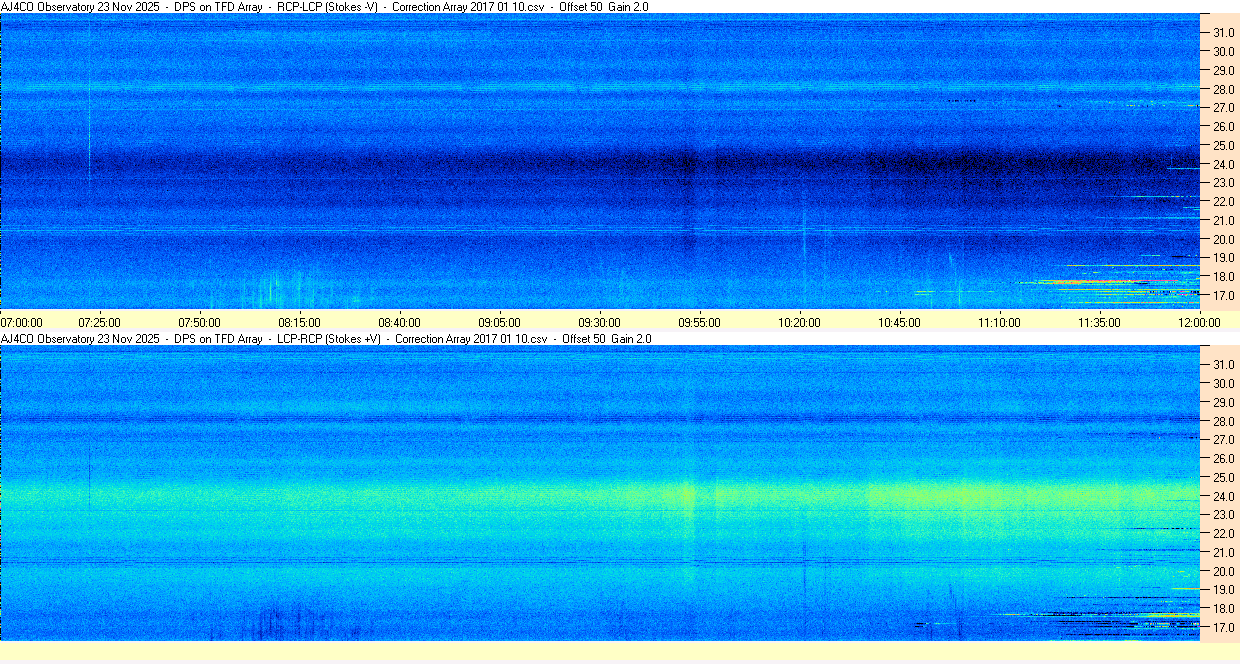
Task: Click 'AJ4CO Observatory 23 Nov 2025' in upper title
Action: 81,7
